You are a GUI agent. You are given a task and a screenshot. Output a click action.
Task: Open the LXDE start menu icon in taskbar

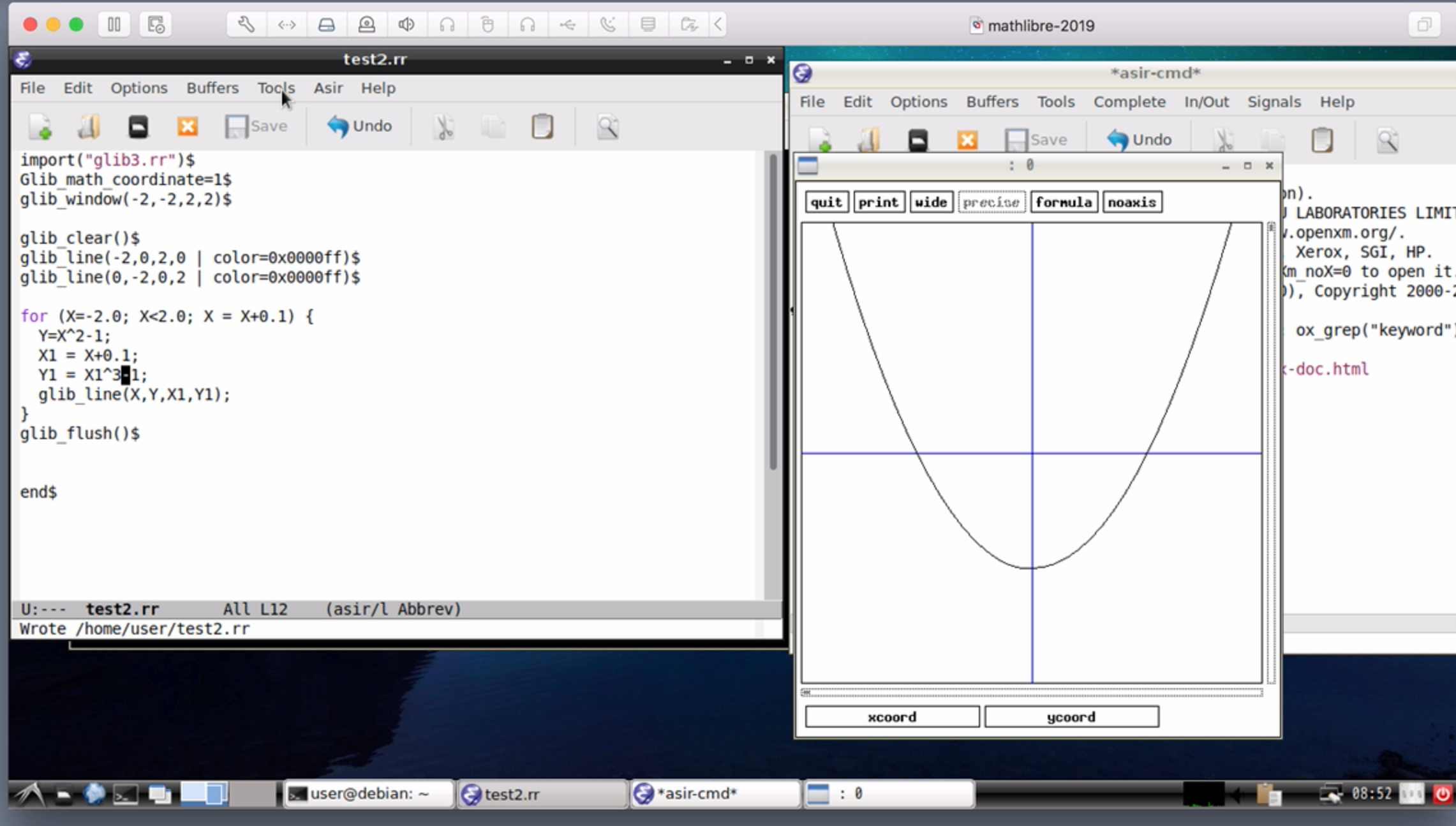coord(29,794)
